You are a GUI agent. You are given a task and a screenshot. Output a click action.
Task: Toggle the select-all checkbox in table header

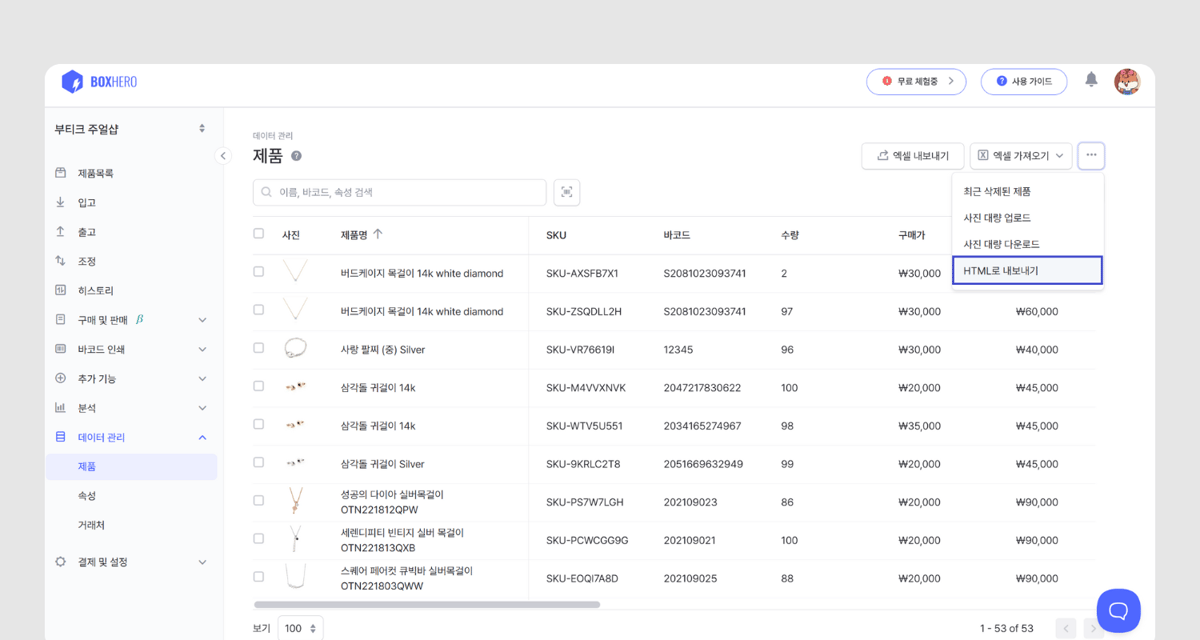[x=259, y=234]
